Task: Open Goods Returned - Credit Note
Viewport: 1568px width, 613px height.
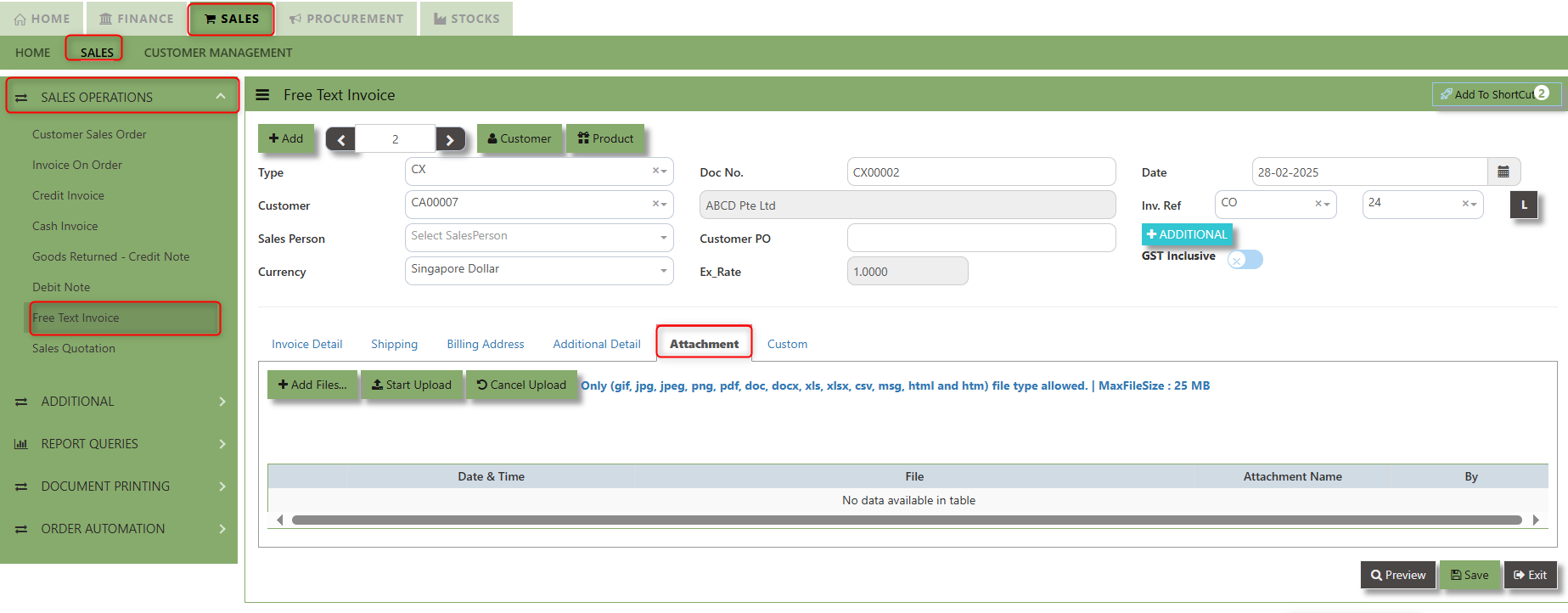Action: tap(110, 256)
